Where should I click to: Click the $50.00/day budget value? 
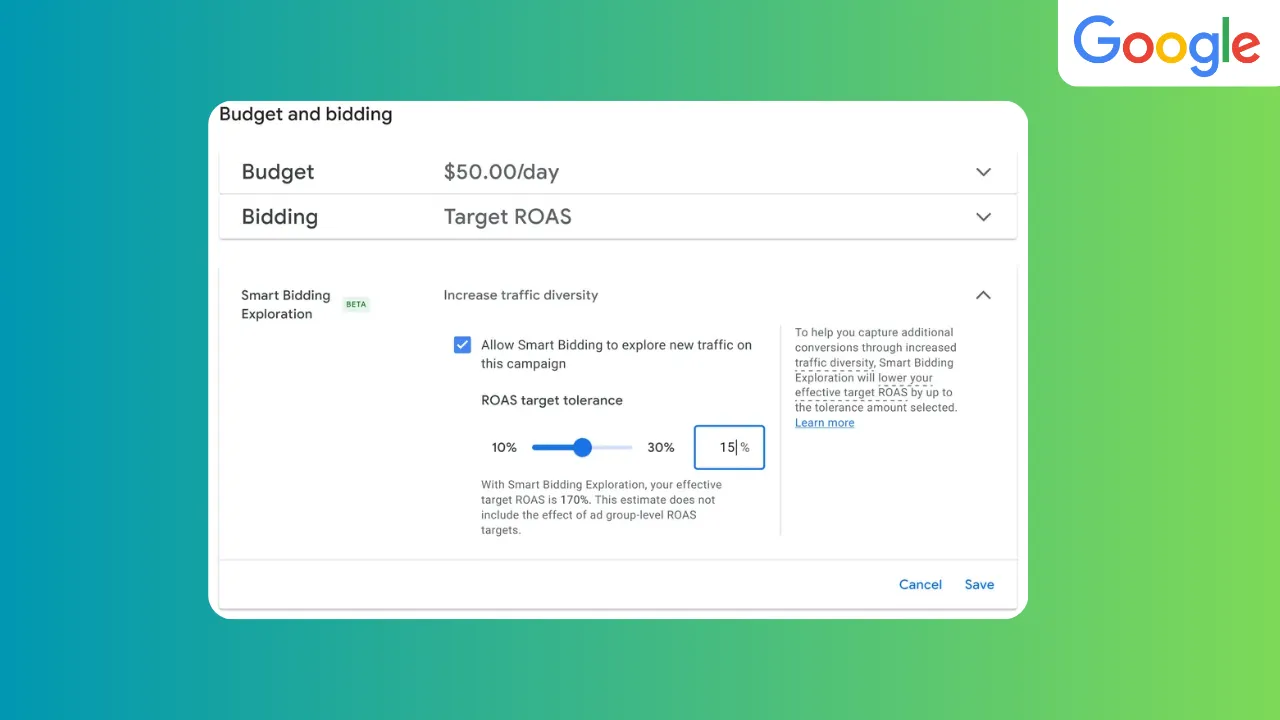click(x=501, y=172)
